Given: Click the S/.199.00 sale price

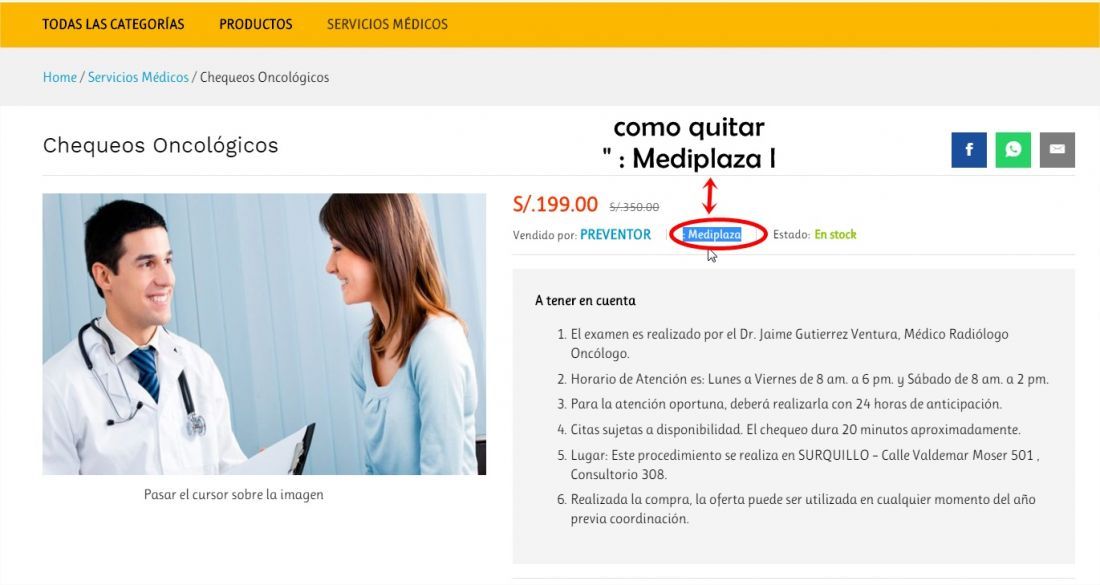Looking at the screenshot, I should point(555,204).
